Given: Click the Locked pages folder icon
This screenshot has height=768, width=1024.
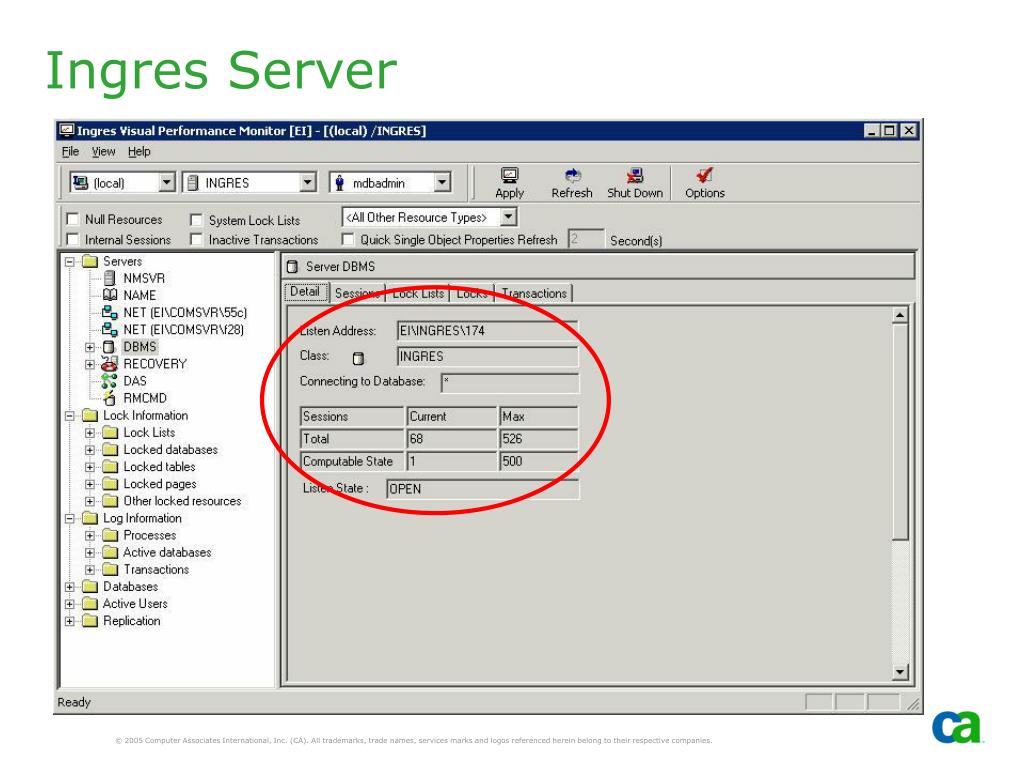Looking at the screenshot, I should coord(110,484).
